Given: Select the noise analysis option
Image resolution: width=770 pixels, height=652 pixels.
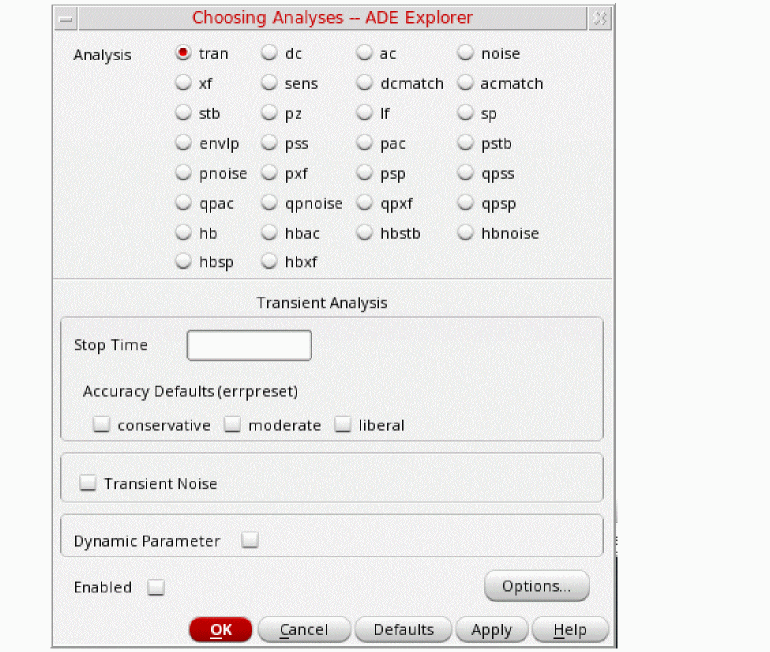Looking at the screenshot, I should 466,53.
